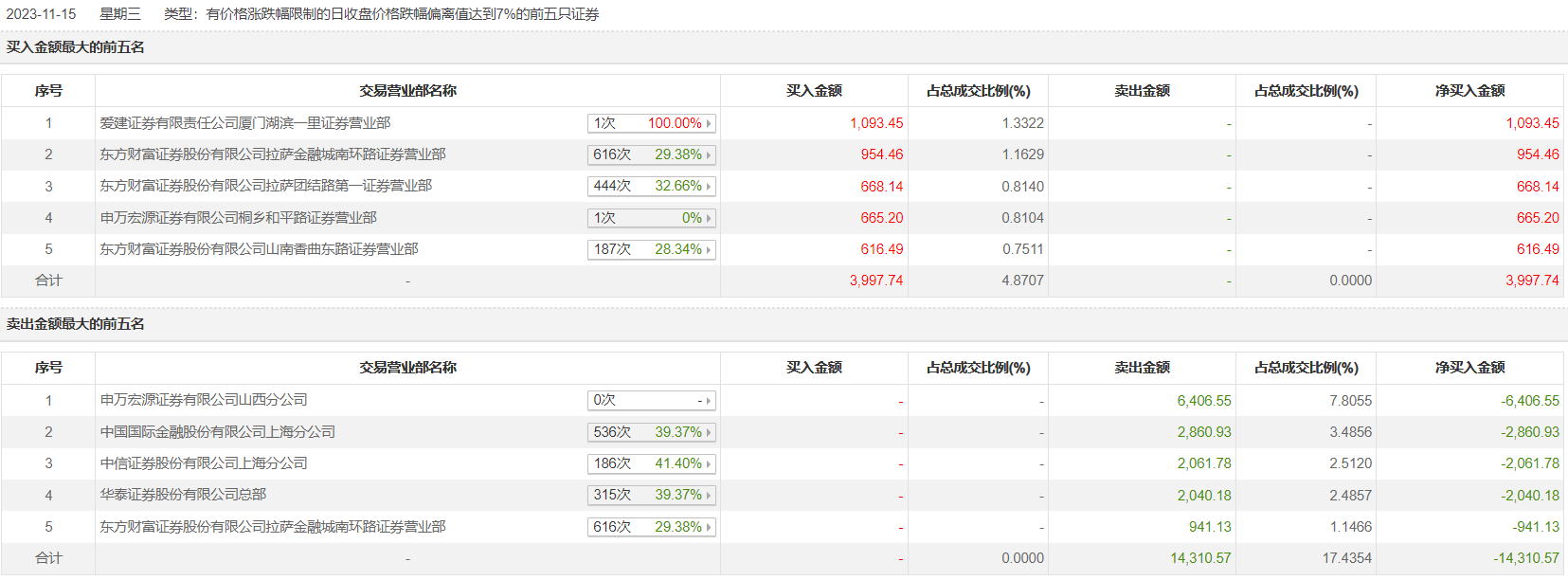Viewport: 1568px width, 580px height.
Task: Click the arrow icon beside 536次 39.37%
Action: [x=709, y=433]
